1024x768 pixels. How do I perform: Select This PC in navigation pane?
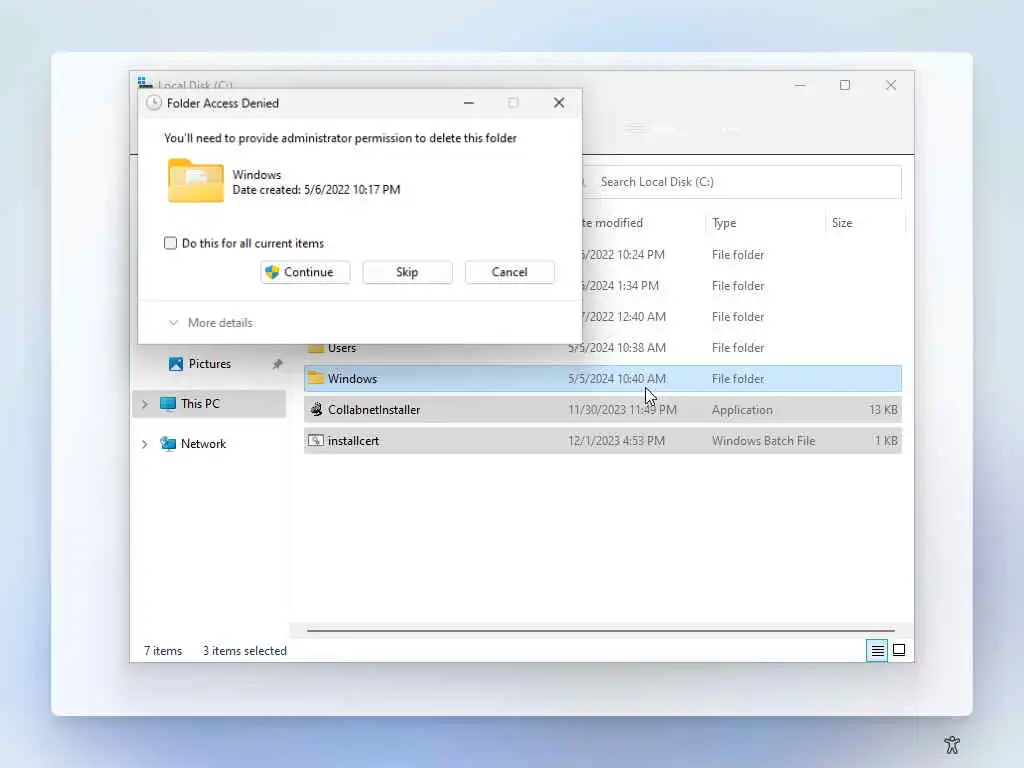(209, 404)
